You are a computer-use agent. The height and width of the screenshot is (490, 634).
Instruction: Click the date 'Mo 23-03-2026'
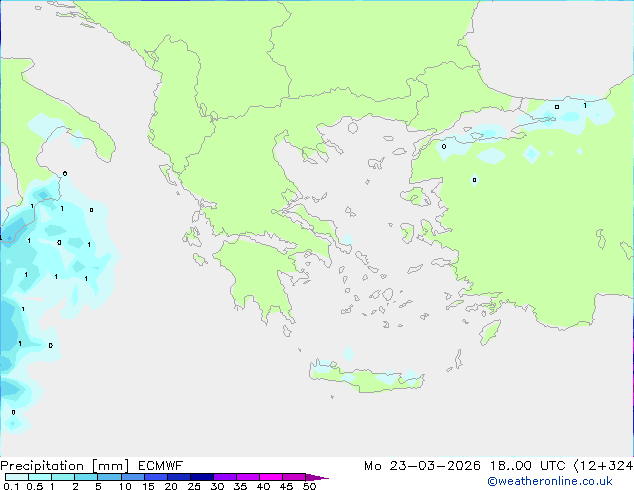coord(422,466)
